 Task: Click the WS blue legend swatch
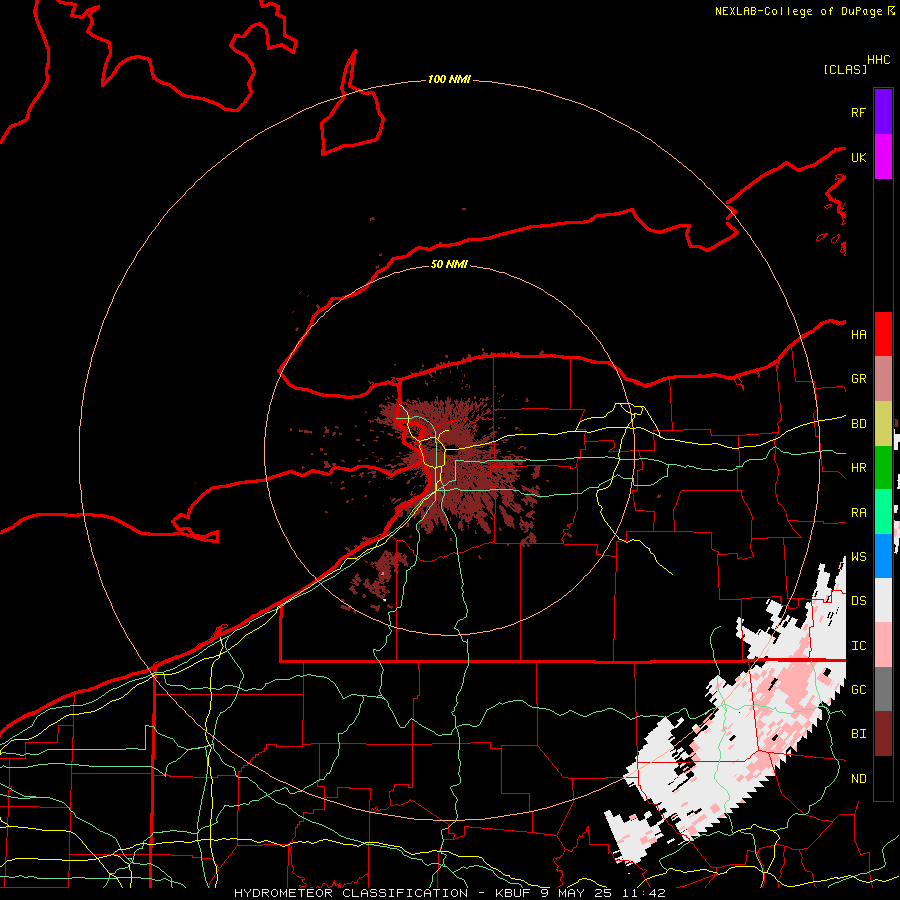click(x=883, y=556)
